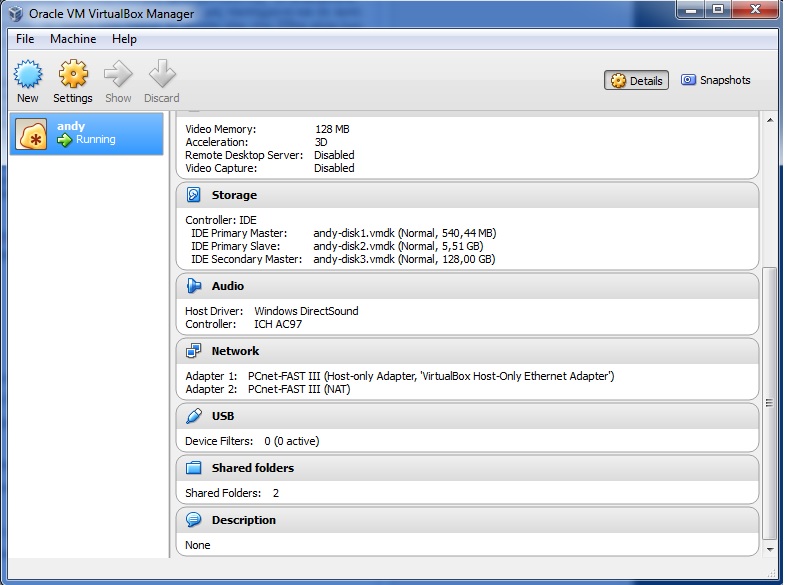Click Remote Desktop Server Disabled value
Screen dimensions: 785x585
coord(334,155)
